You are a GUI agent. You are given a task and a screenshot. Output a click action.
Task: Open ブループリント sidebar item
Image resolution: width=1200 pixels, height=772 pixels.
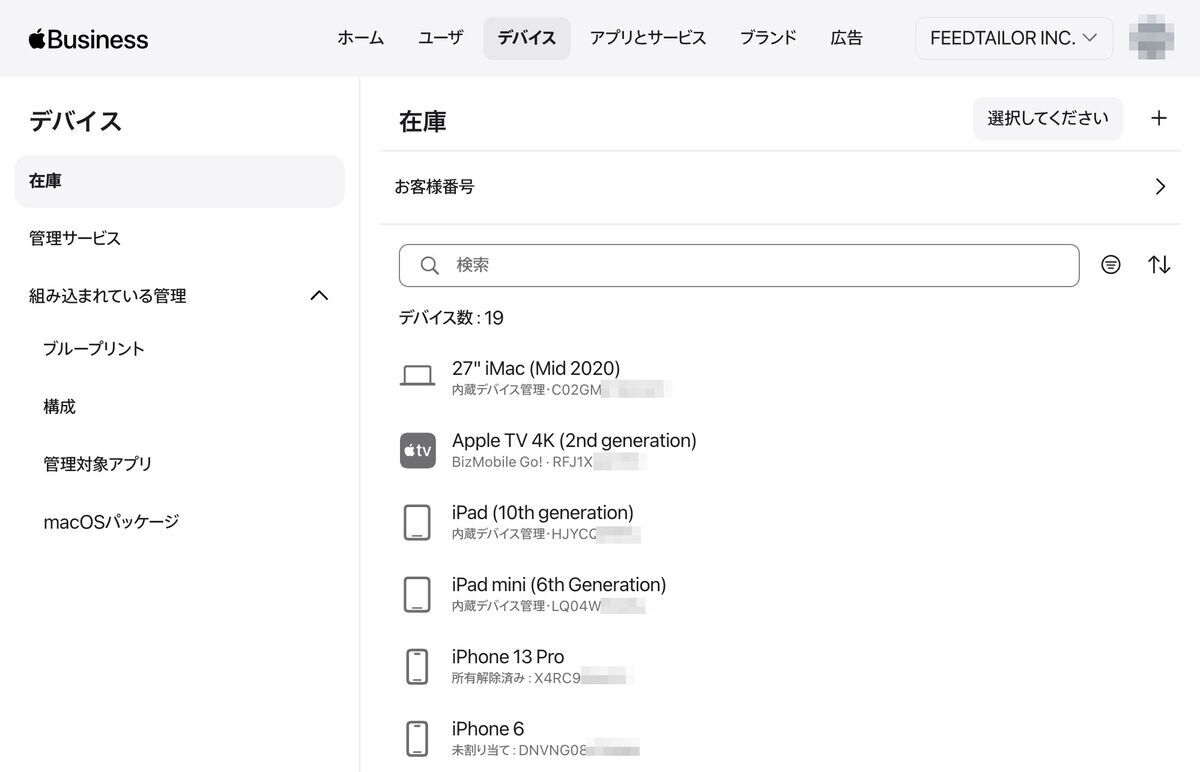coord(94,349)
